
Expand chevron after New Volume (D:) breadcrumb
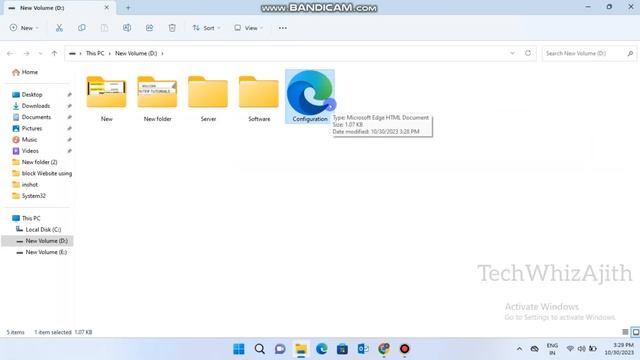coord(162,53)
